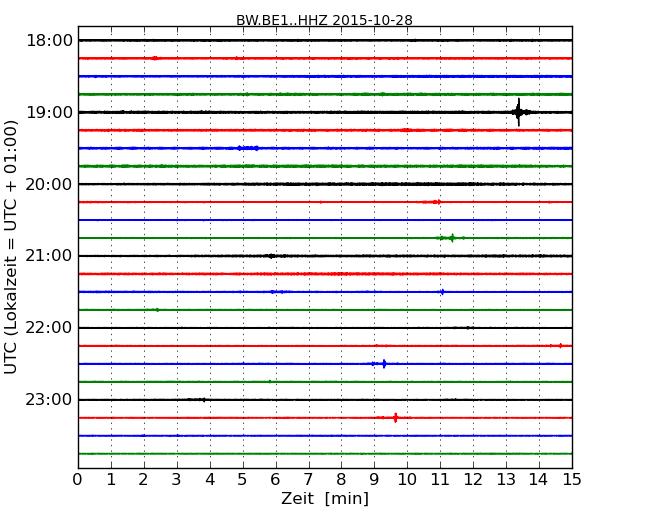Select the 22:00 time label

click(49, 328)
